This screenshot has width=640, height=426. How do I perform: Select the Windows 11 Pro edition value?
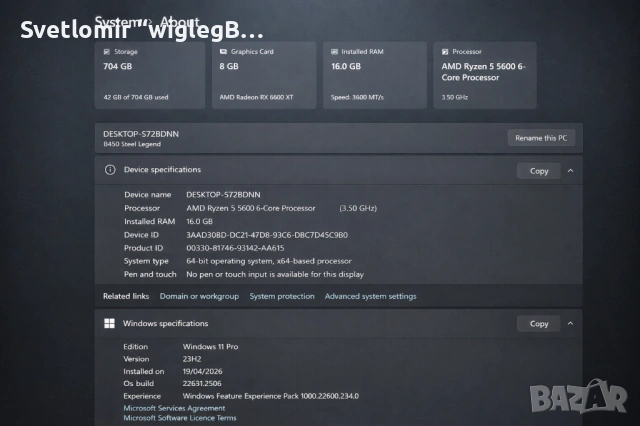coord(210,347)
